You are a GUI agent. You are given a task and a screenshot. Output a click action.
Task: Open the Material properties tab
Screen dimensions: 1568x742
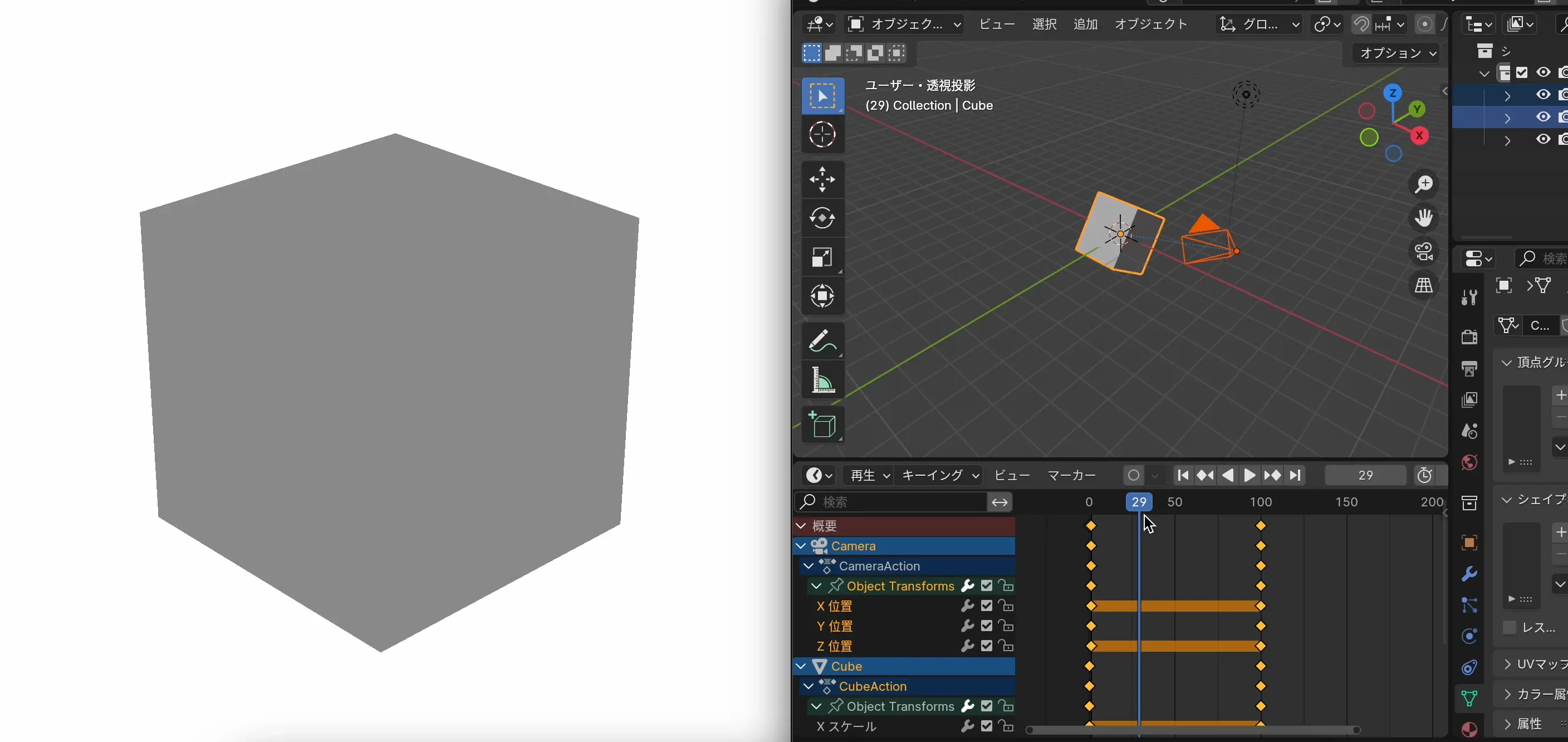pyautogui.click(x=1469, y=730)
